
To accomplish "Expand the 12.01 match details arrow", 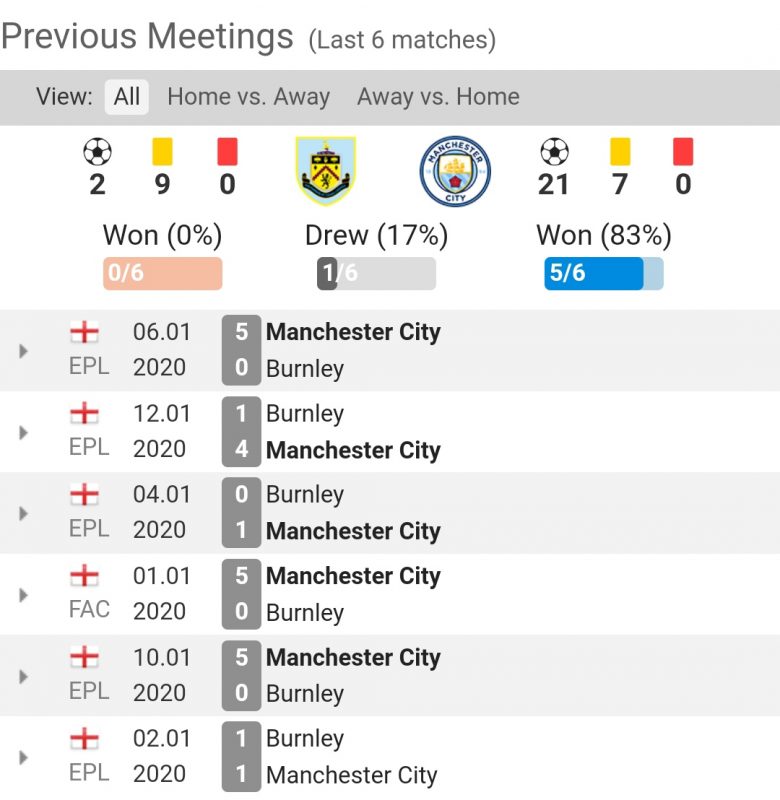I will (x=24, y=432).
